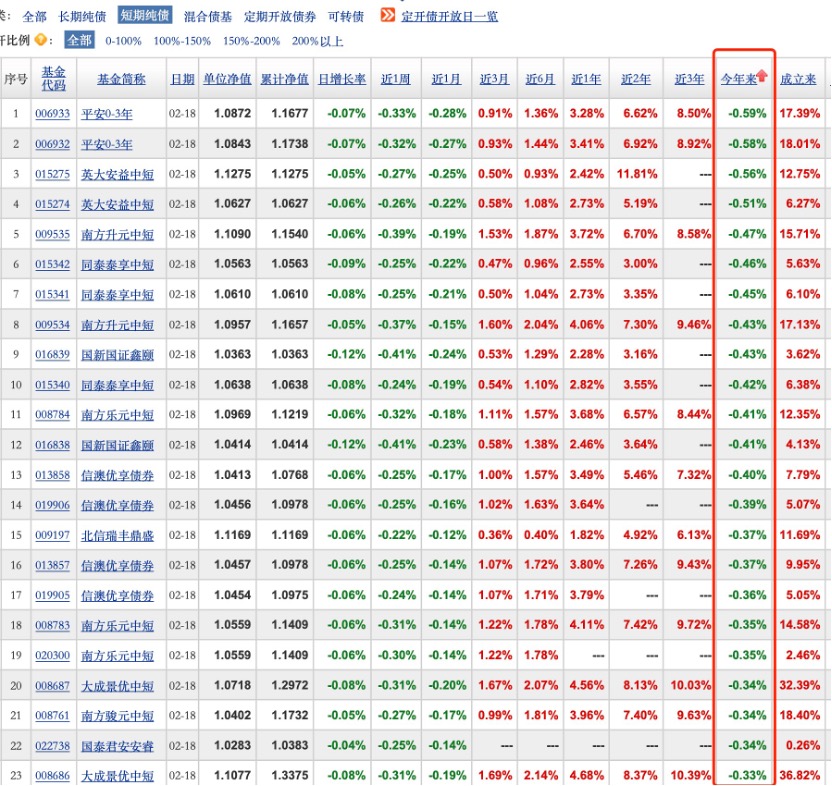Click the 基金代码 column header
This screenshot has height=786, width=832.
52,76
